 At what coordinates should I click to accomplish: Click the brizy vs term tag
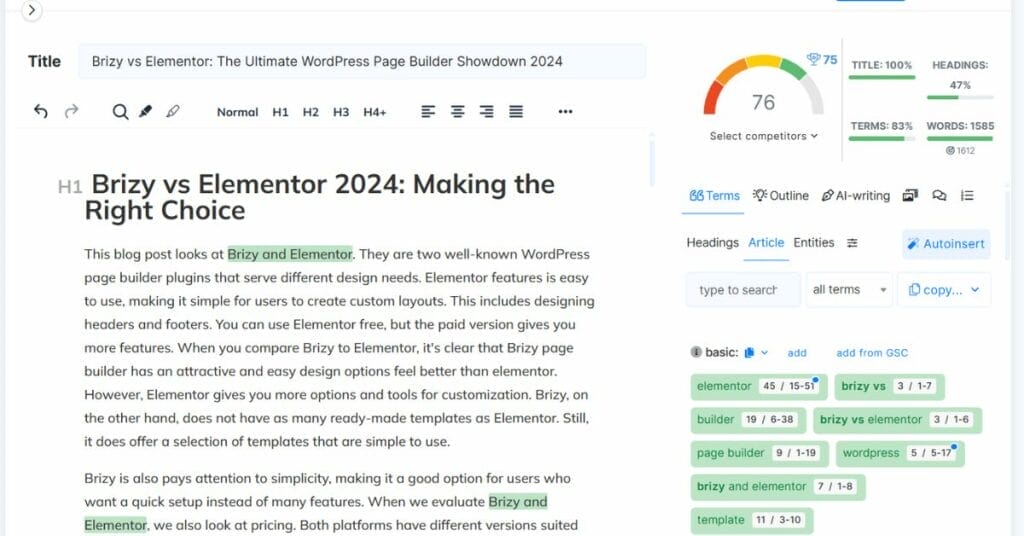pyautogui.click(x=889, y=386)
